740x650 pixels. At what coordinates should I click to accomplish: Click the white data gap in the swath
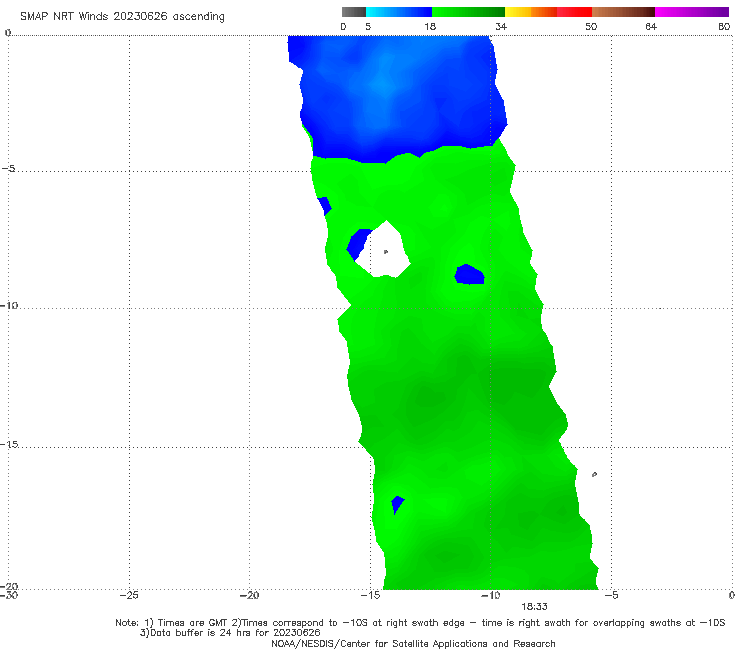[385, 253]
